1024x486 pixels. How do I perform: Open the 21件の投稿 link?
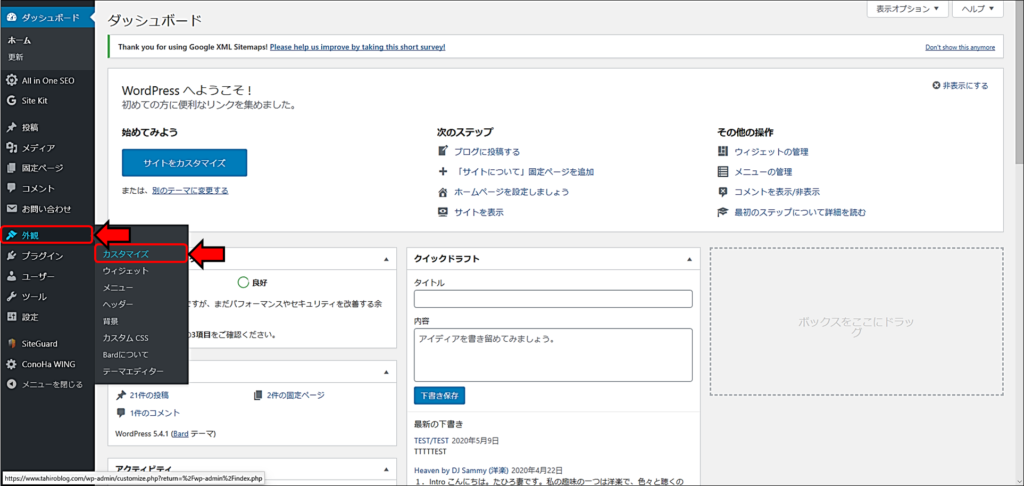click(x=149, y=395)
